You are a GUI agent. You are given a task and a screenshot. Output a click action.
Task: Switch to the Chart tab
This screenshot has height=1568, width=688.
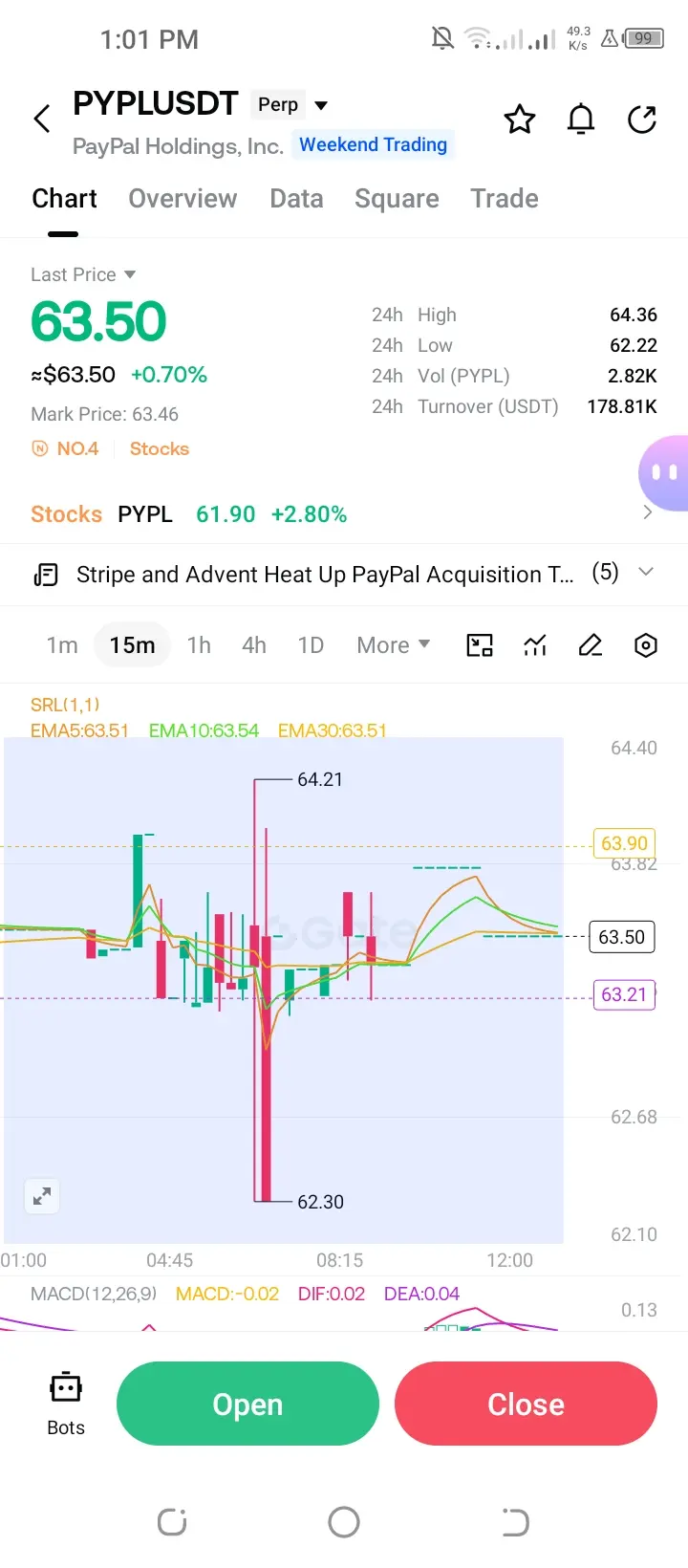point(64,198)
